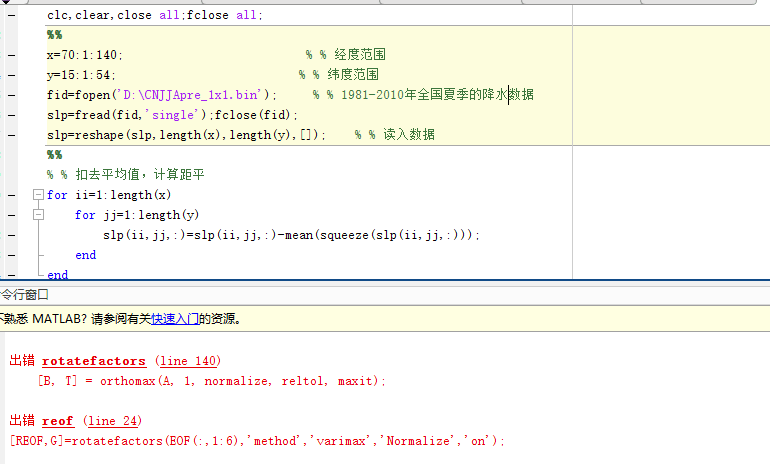Set breakpoint on the clc,clear line

pos(10,16)
